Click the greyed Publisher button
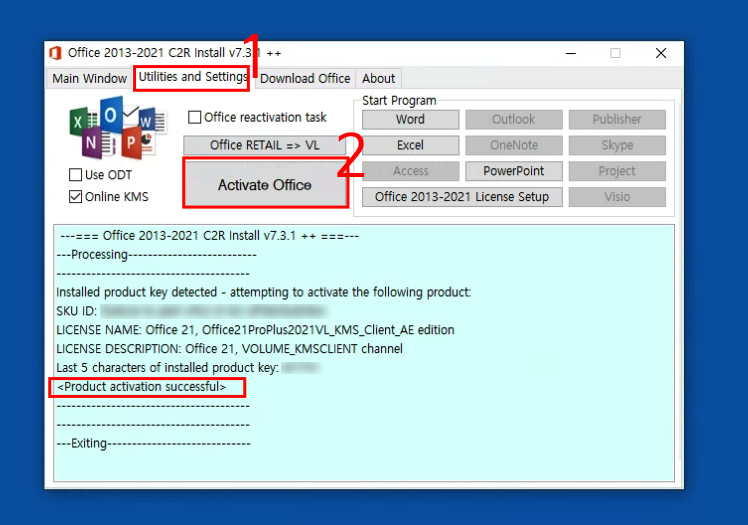 coord(617,119)
